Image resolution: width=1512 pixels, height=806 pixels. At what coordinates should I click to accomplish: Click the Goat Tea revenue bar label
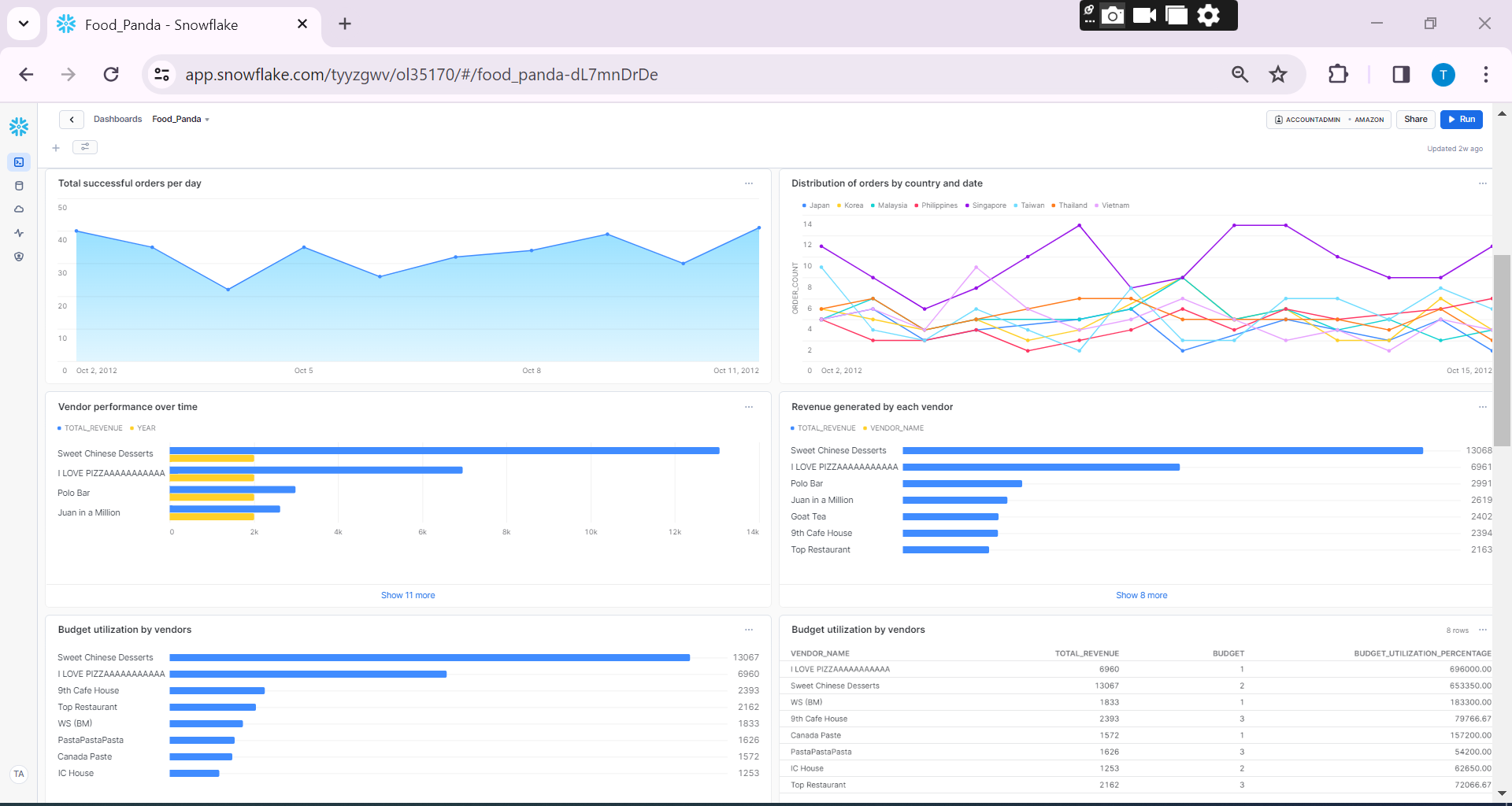tap(808, 517)
